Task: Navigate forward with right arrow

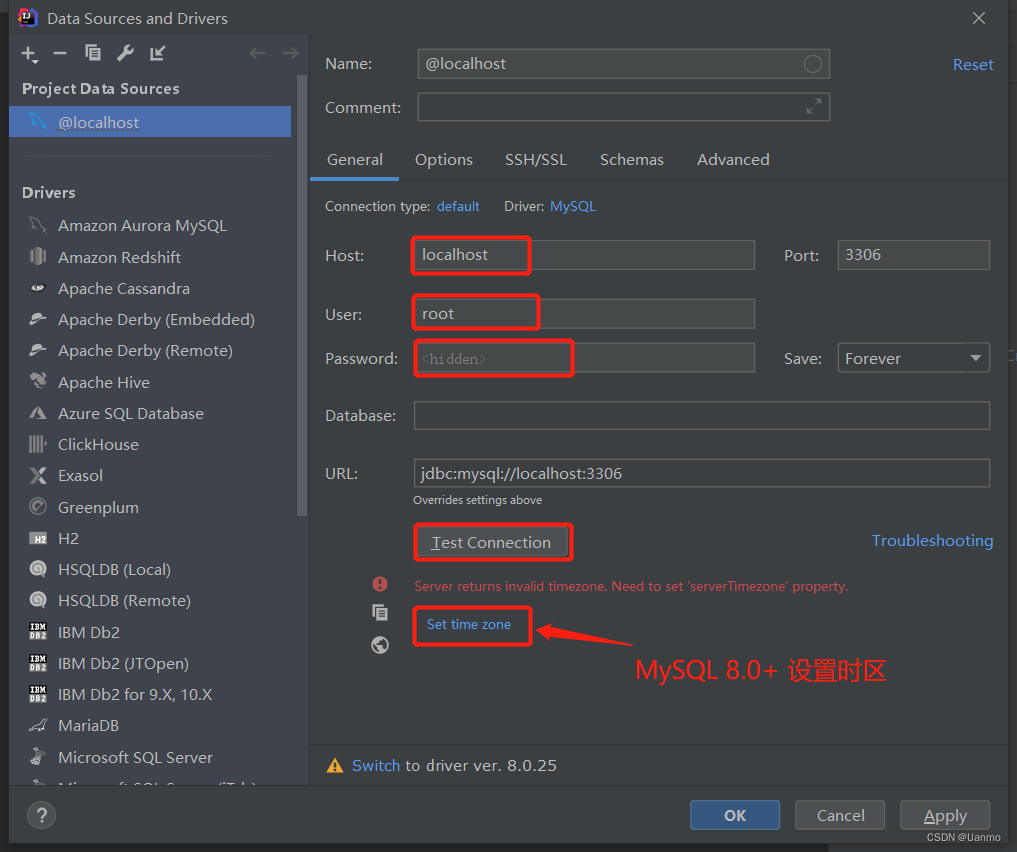Action: [290, 53]
